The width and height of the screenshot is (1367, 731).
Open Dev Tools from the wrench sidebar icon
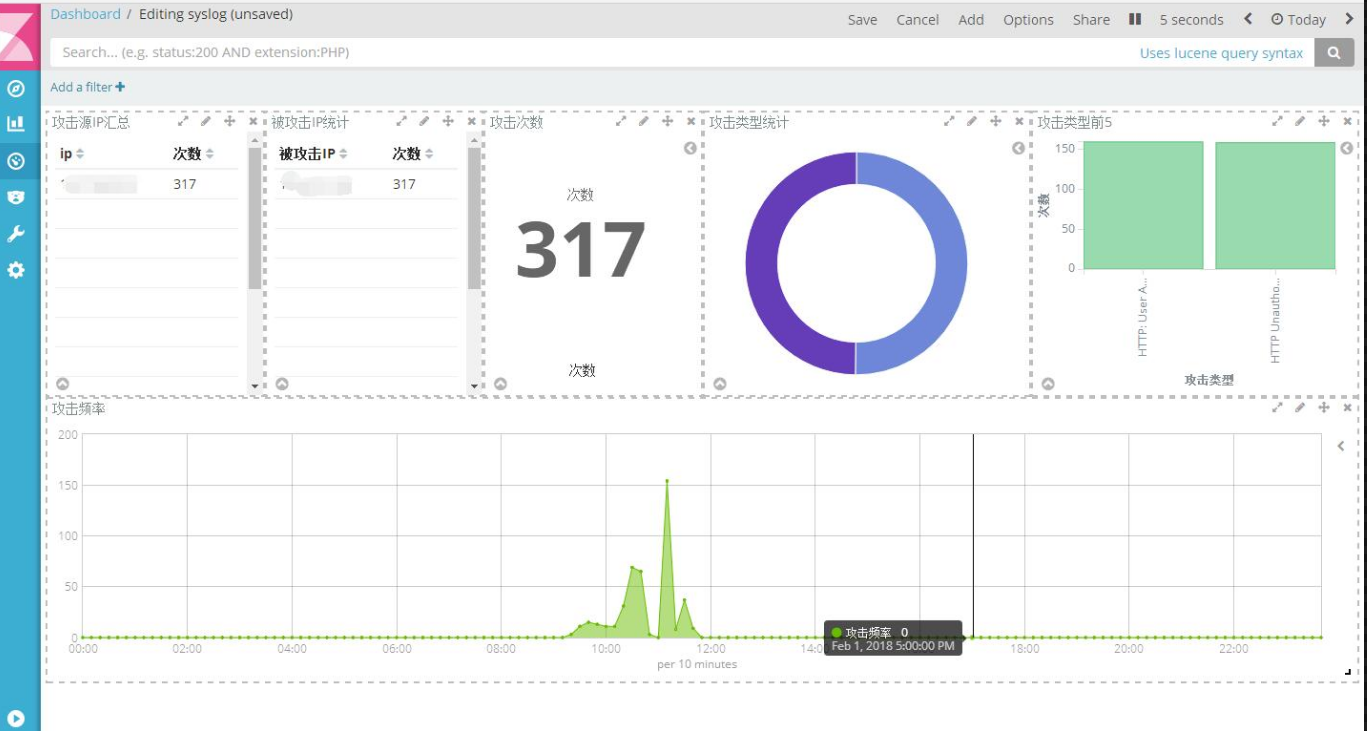click(x=16, y=234)
